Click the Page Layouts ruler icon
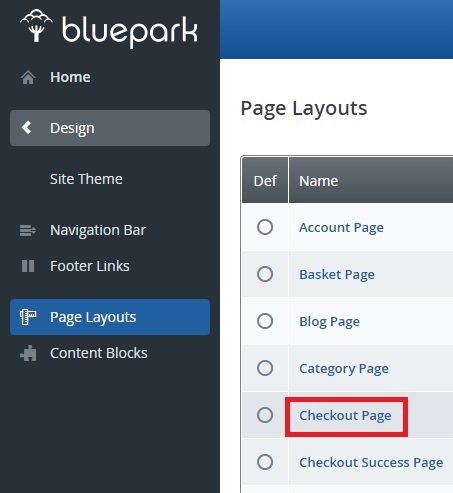Screen dimensions: 453x493 [28, 317]
